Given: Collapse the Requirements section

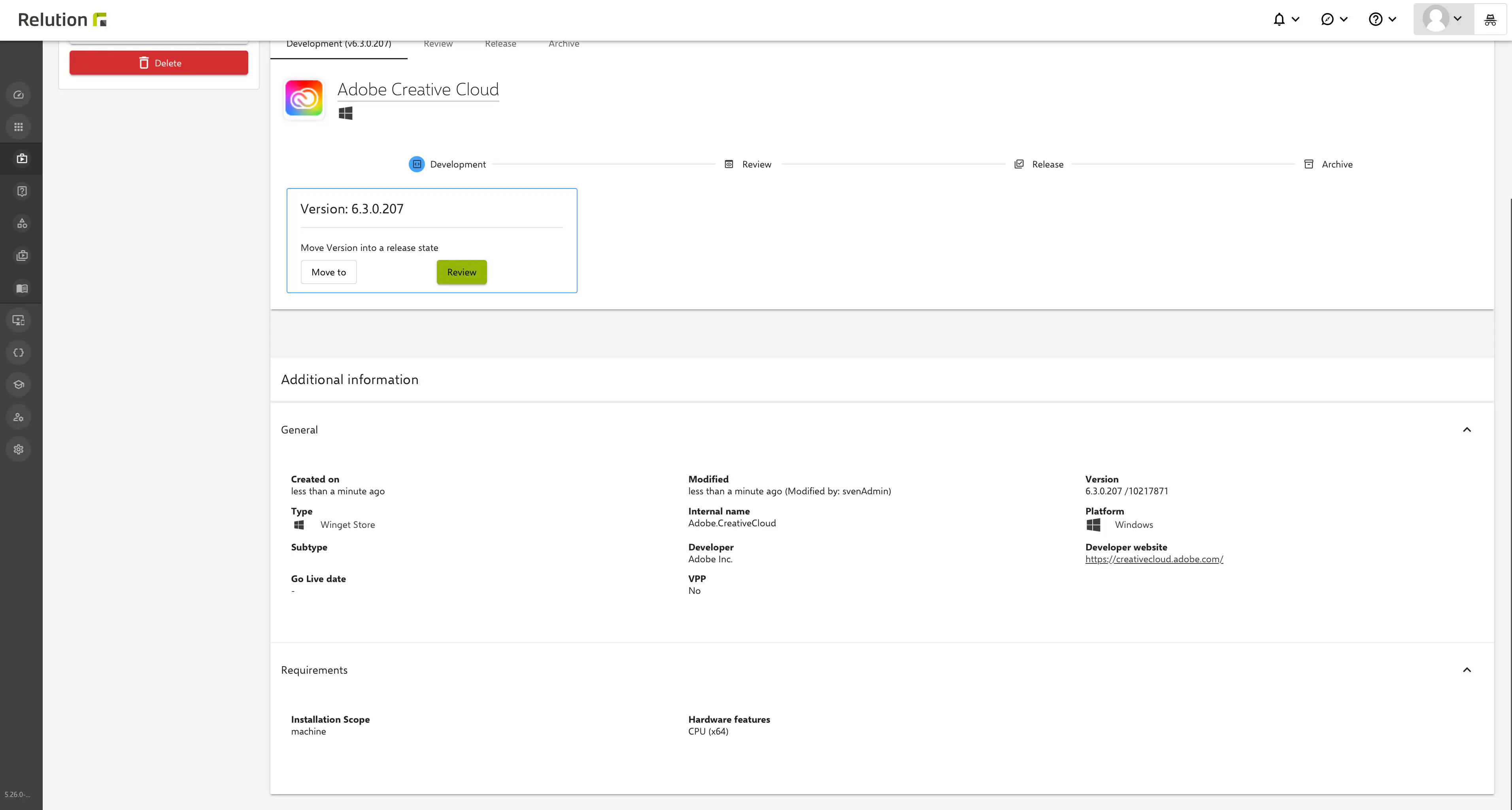Looking at the screenshot, I should (x=1467, y=669).
